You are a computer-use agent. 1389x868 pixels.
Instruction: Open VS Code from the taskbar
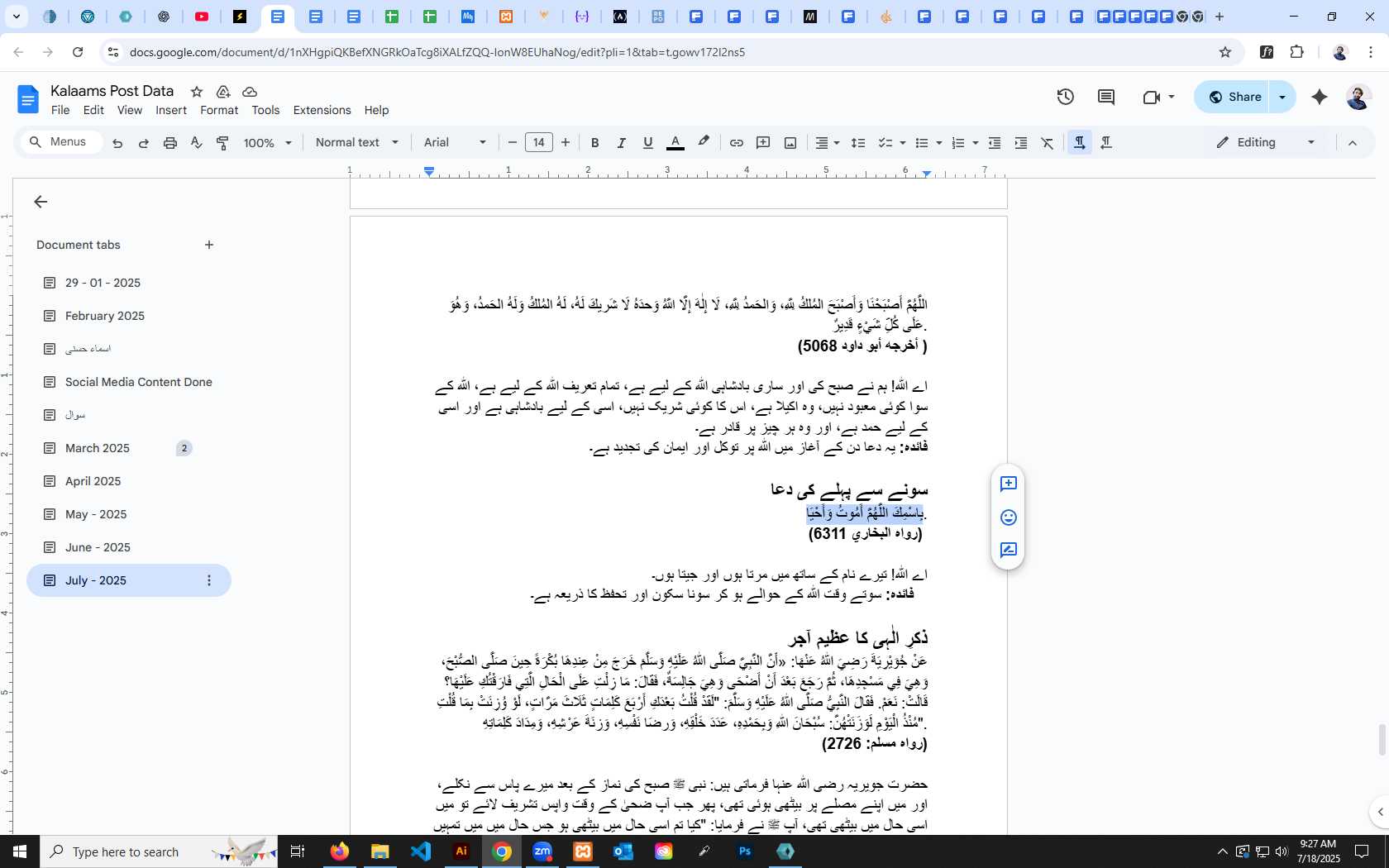coord(421,851)
